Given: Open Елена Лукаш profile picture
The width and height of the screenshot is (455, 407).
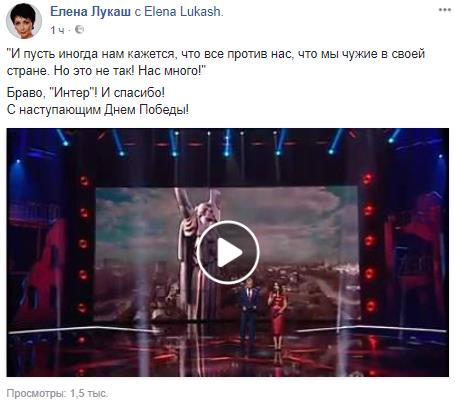Looking at the screenshot, I should (24, 21).
